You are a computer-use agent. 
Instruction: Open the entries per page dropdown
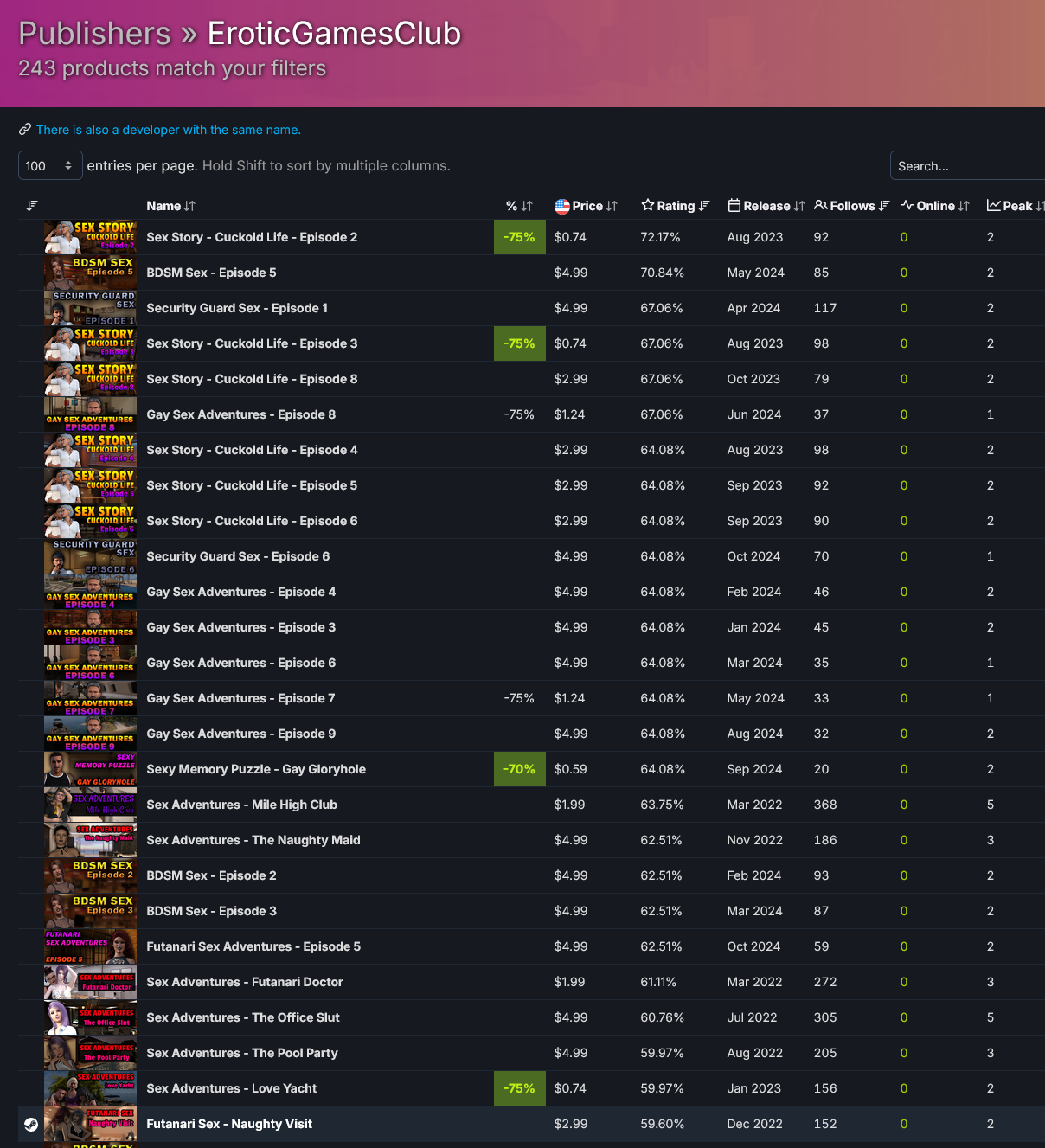(50, 165)
